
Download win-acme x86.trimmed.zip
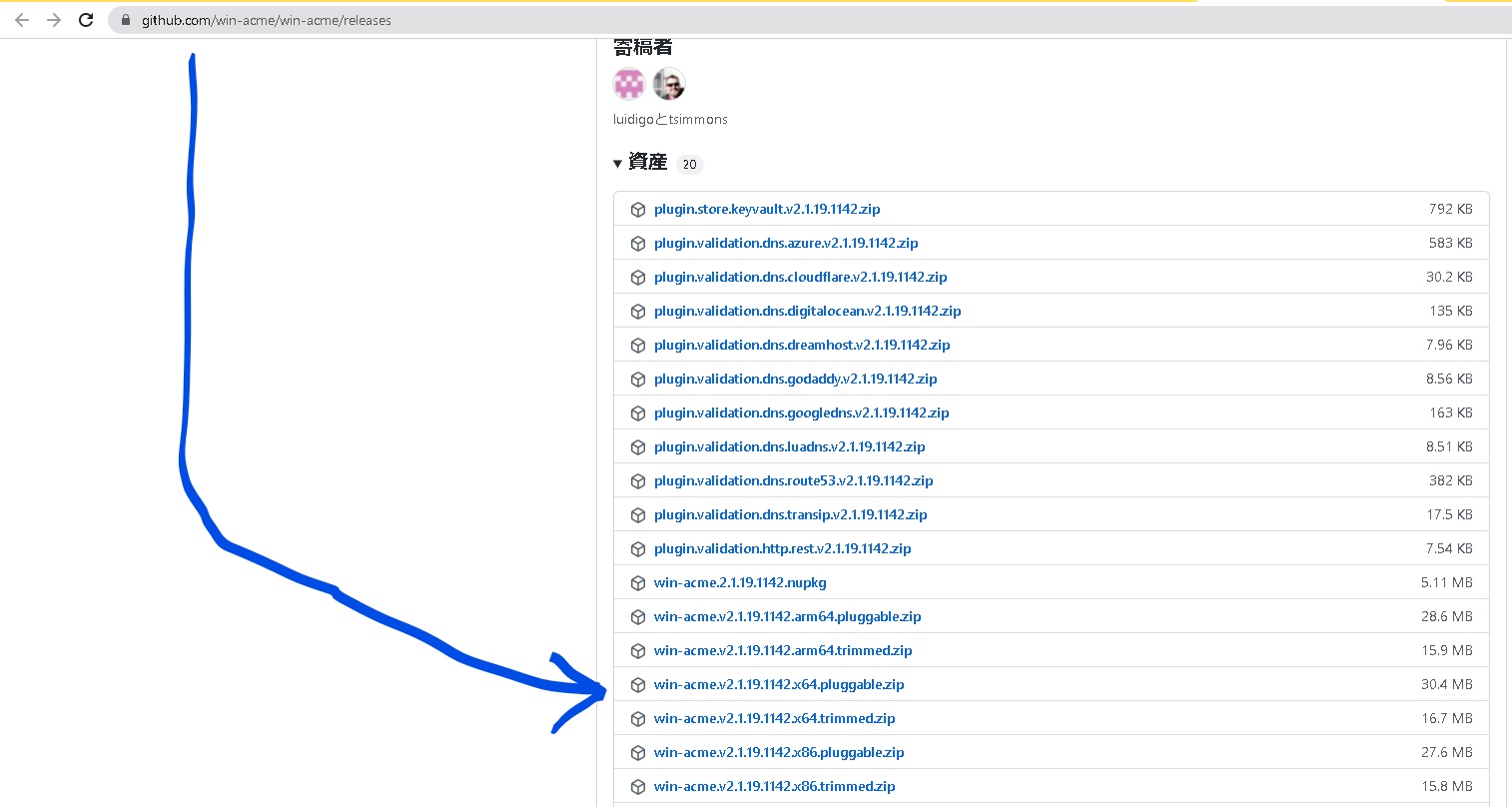775,786
